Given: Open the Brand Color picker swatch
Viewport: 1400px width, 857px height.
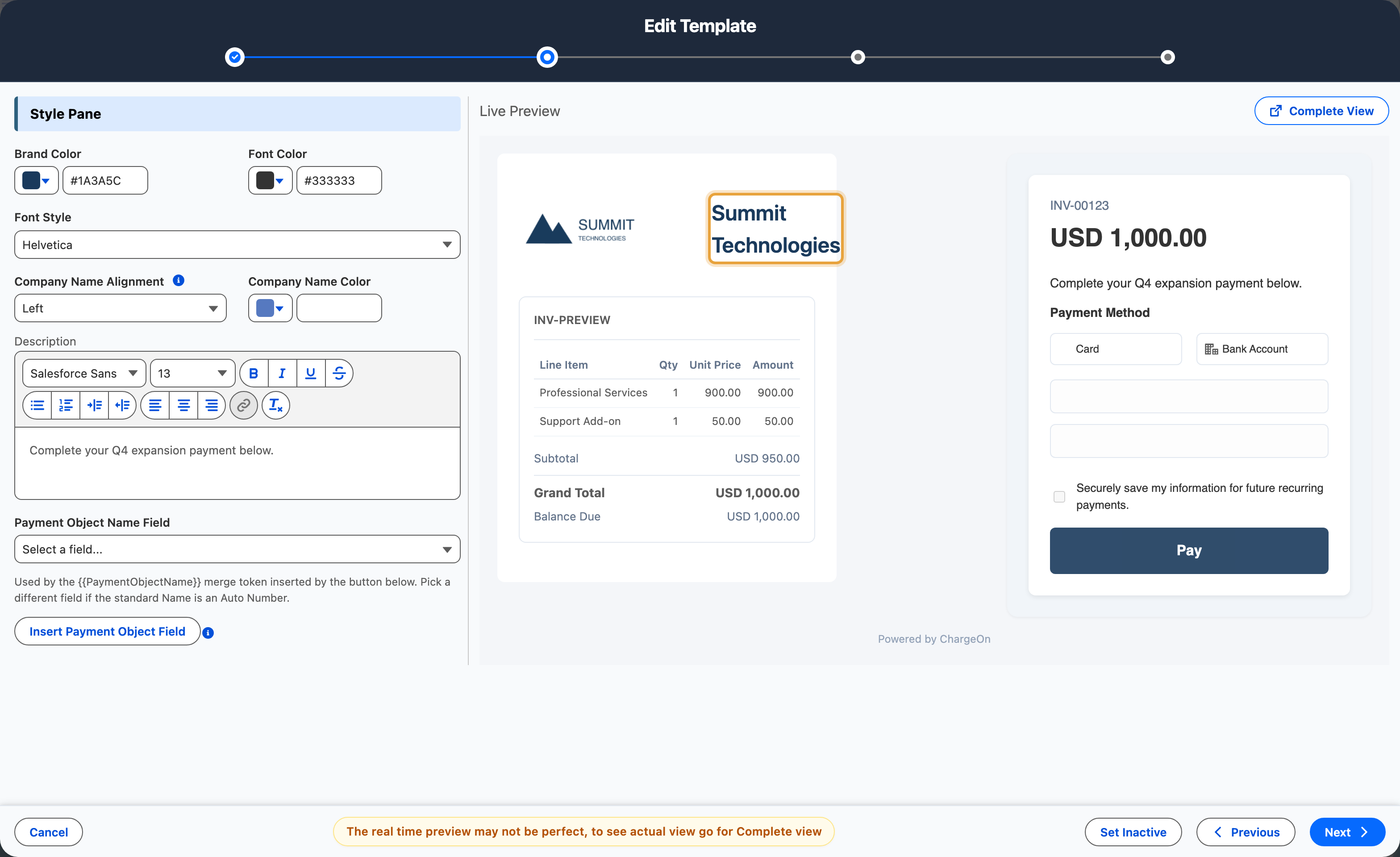Looking at the screenshot, I should pyautogui.click(x=36, y=181).
